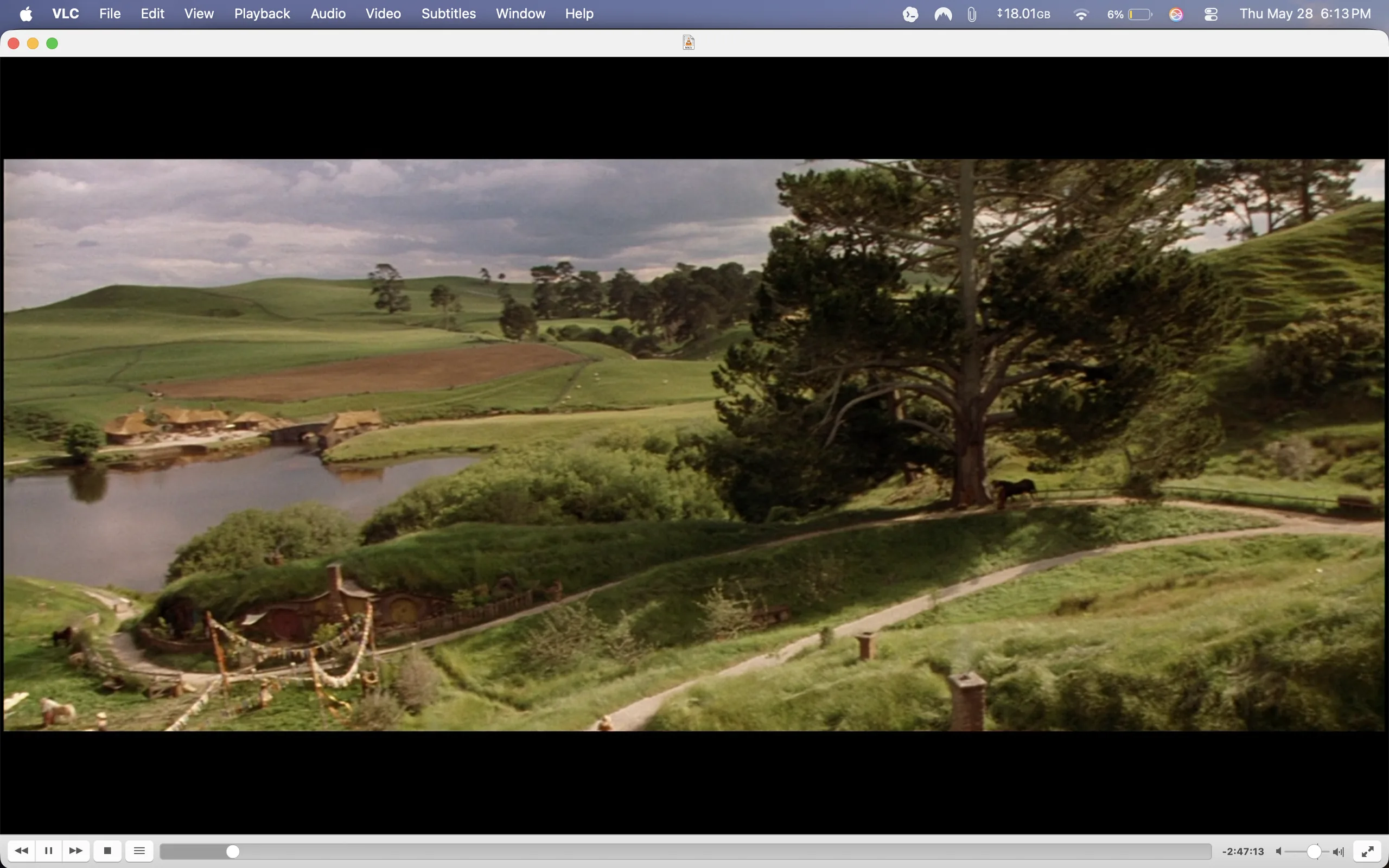Click the media file icon in title bar
The height and width of the screenshot is (868, 1389).
pyautogui.click(x=689, y=42)
